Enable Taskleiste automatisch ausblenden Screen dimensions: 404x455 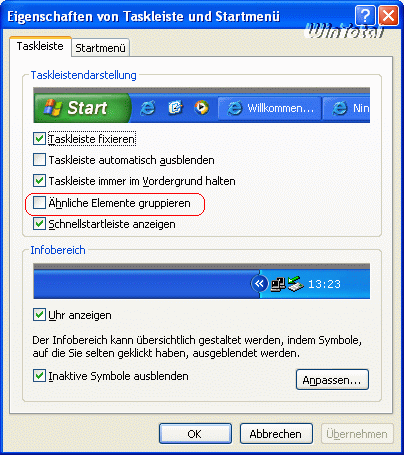click(39, 160)
